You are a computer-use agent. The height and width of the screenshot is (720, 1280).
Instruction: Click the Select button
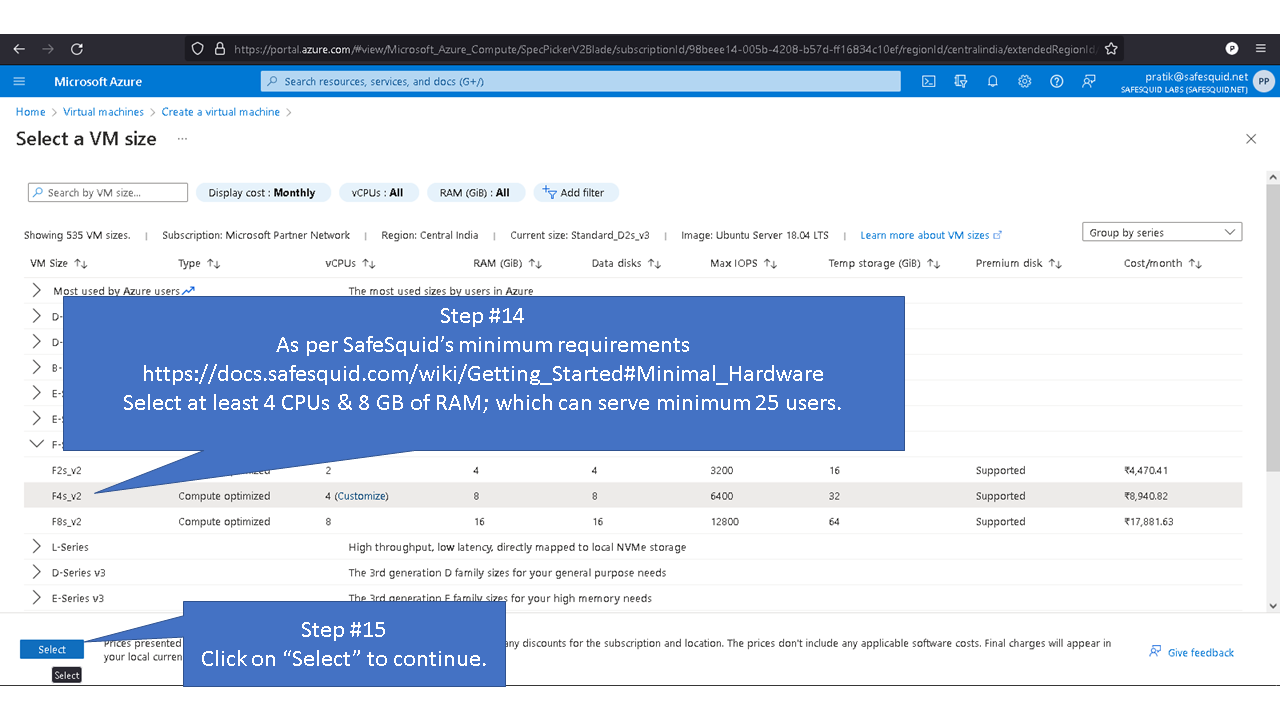[x=52, y=650]
